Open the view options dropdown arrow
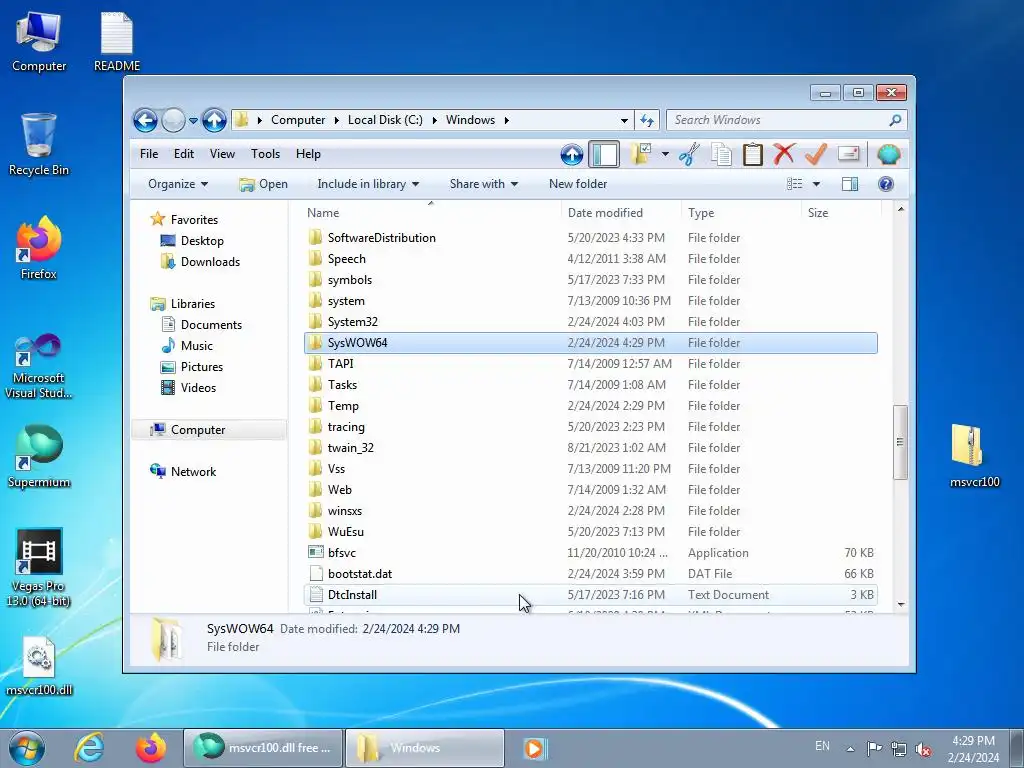This screenshot has height=768, width=1024. pos(816,184)
